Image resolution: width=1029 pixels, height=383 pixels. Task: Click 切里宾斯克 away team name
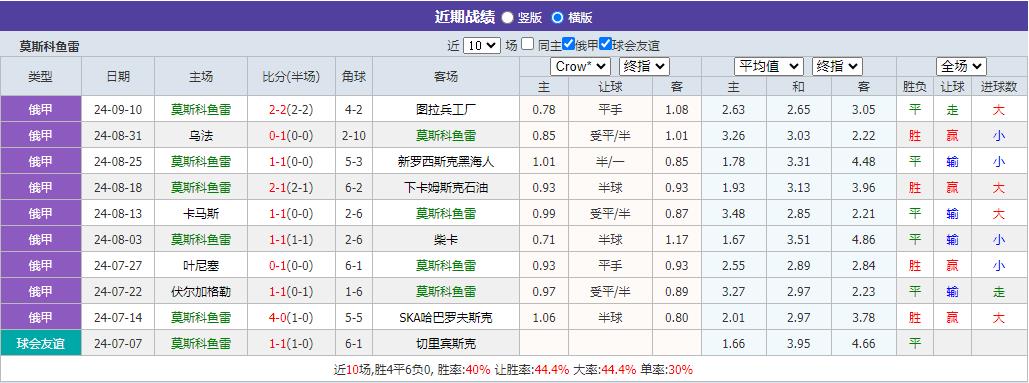click(446, 344)
